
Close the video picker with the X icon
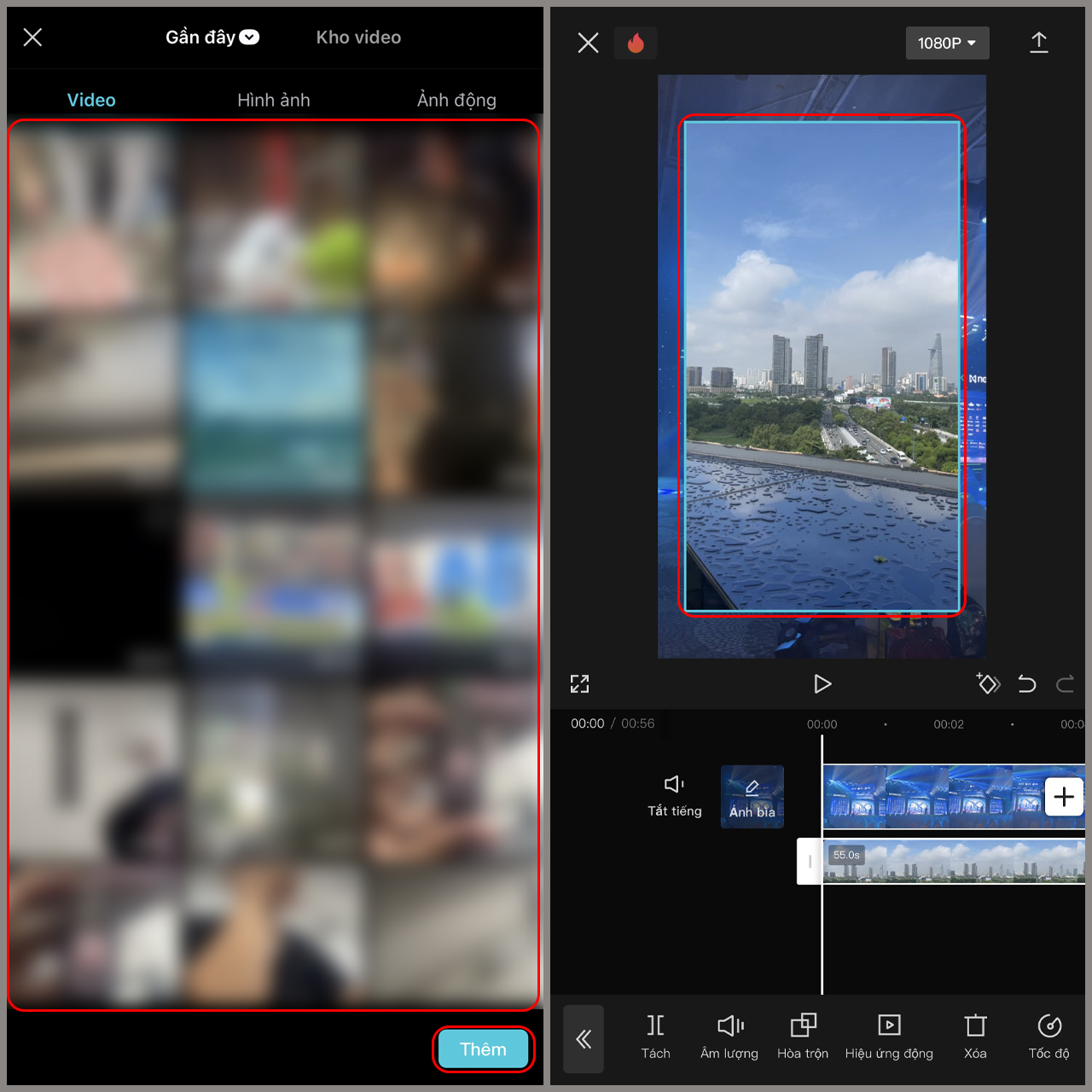32,37
